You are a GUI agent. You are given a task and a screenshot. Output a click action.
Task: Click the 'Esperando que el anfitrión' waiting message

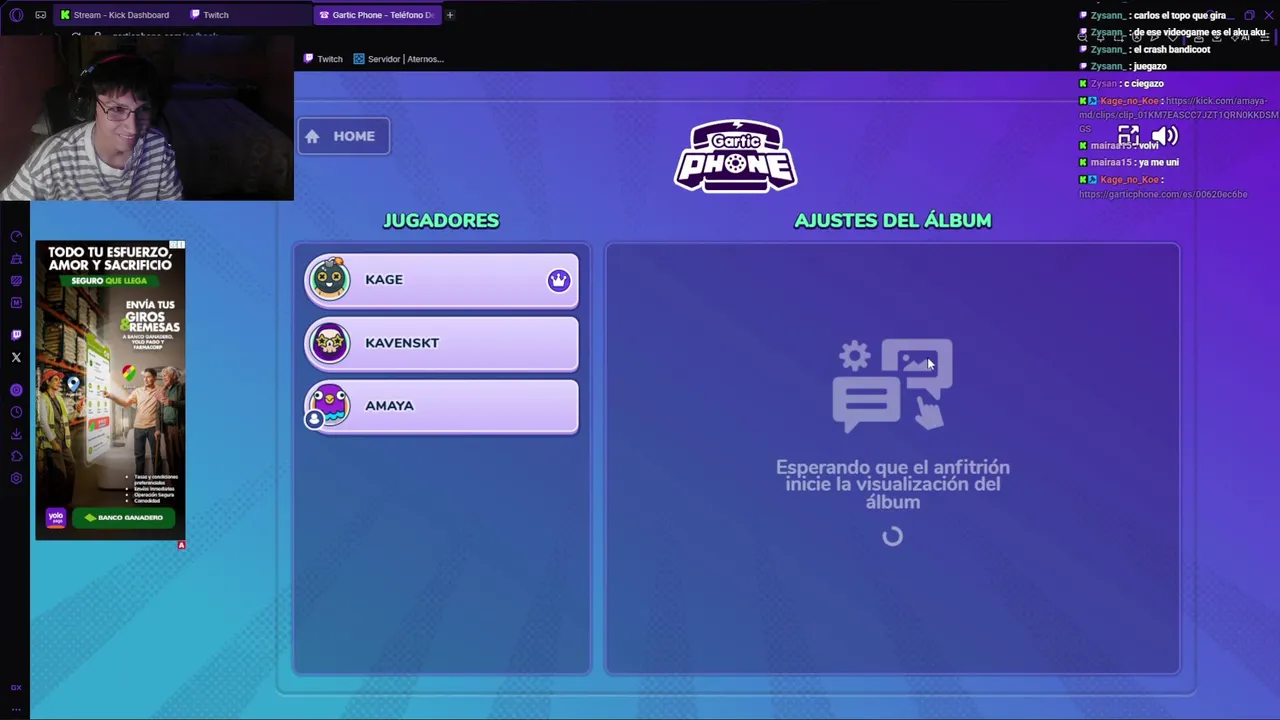pos(892,484)
